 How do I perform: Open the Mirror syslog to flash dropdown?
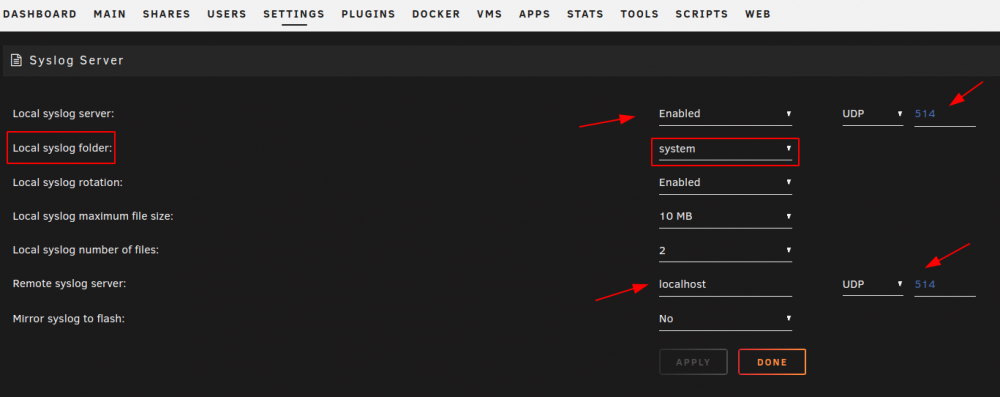click(725, 319)
